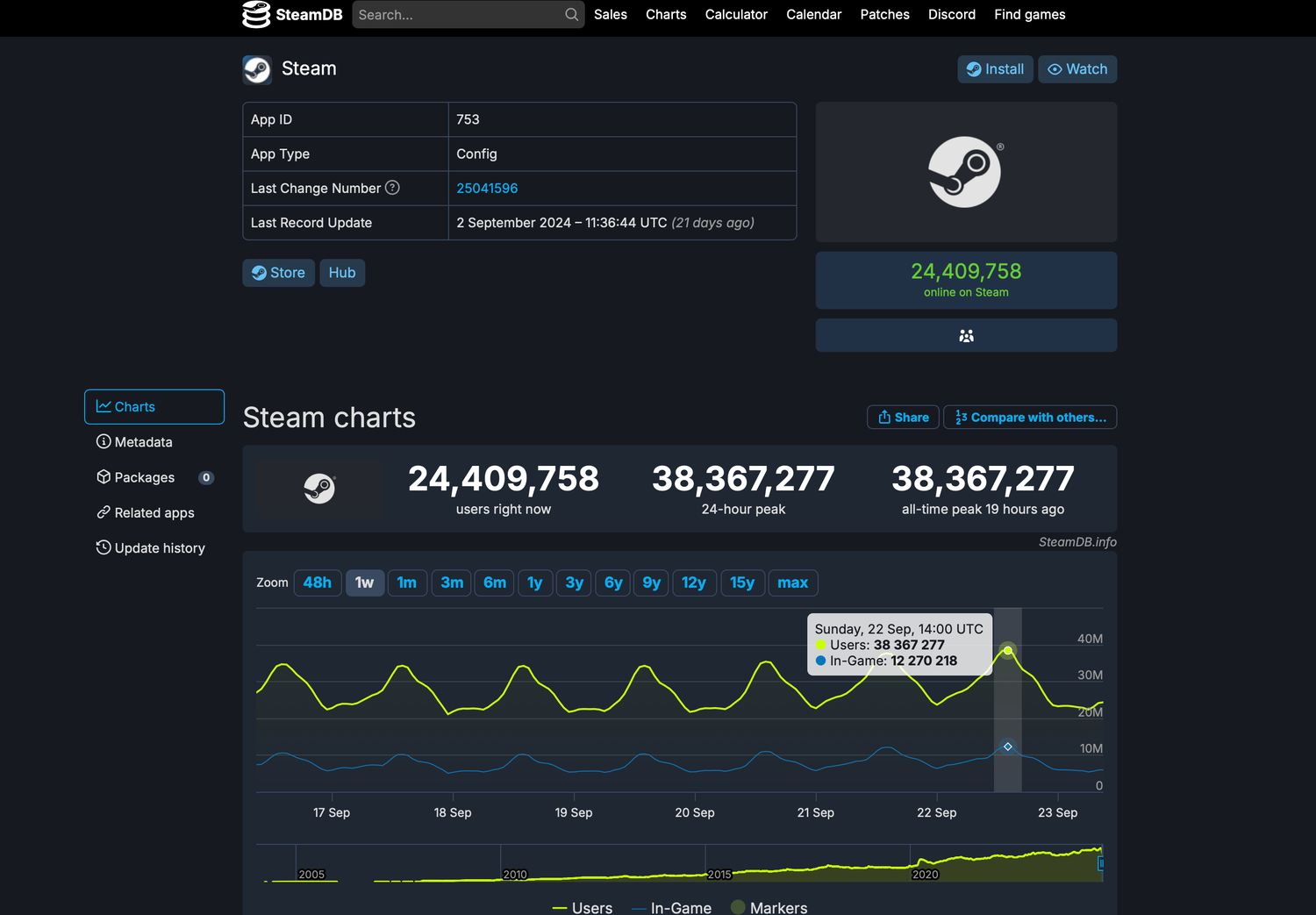The image size is (1316, 915).
Task: Open the Sales menu
Action: pyautogui.click(x=611, y=15)
